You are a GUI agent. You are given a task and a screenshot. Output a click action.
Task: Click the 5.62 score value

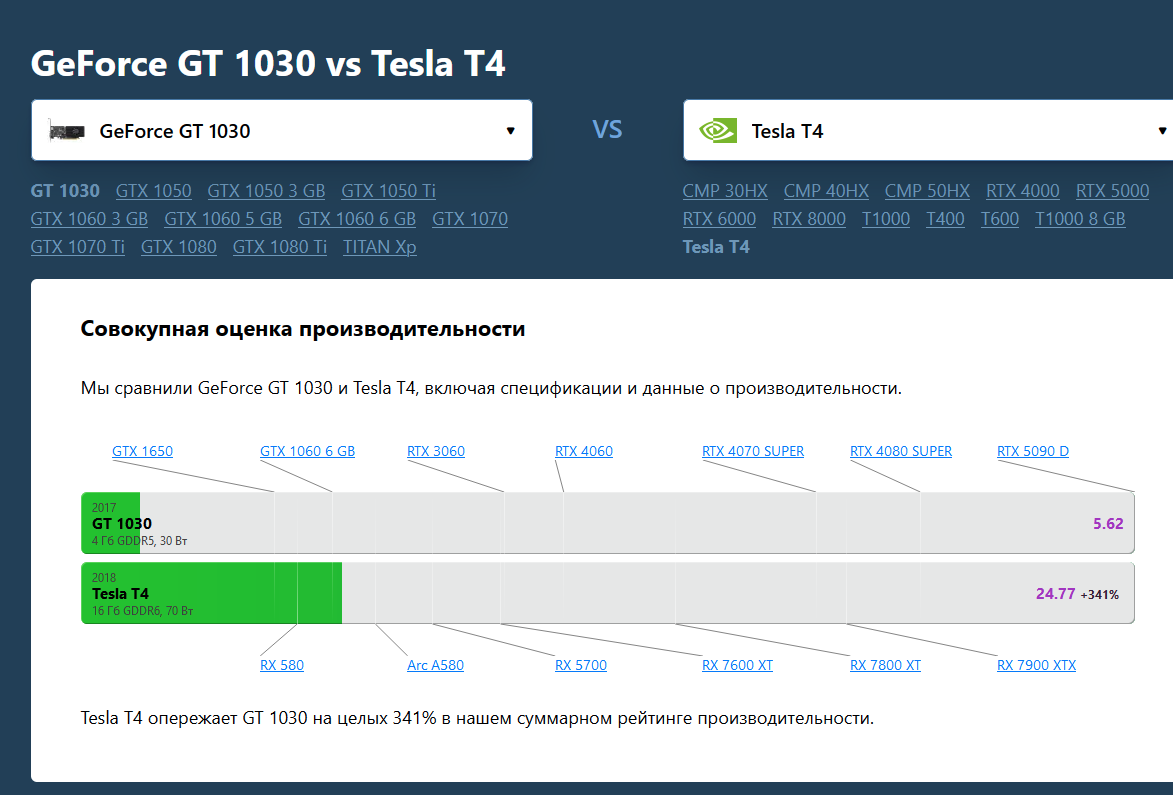click(1108, 524)
